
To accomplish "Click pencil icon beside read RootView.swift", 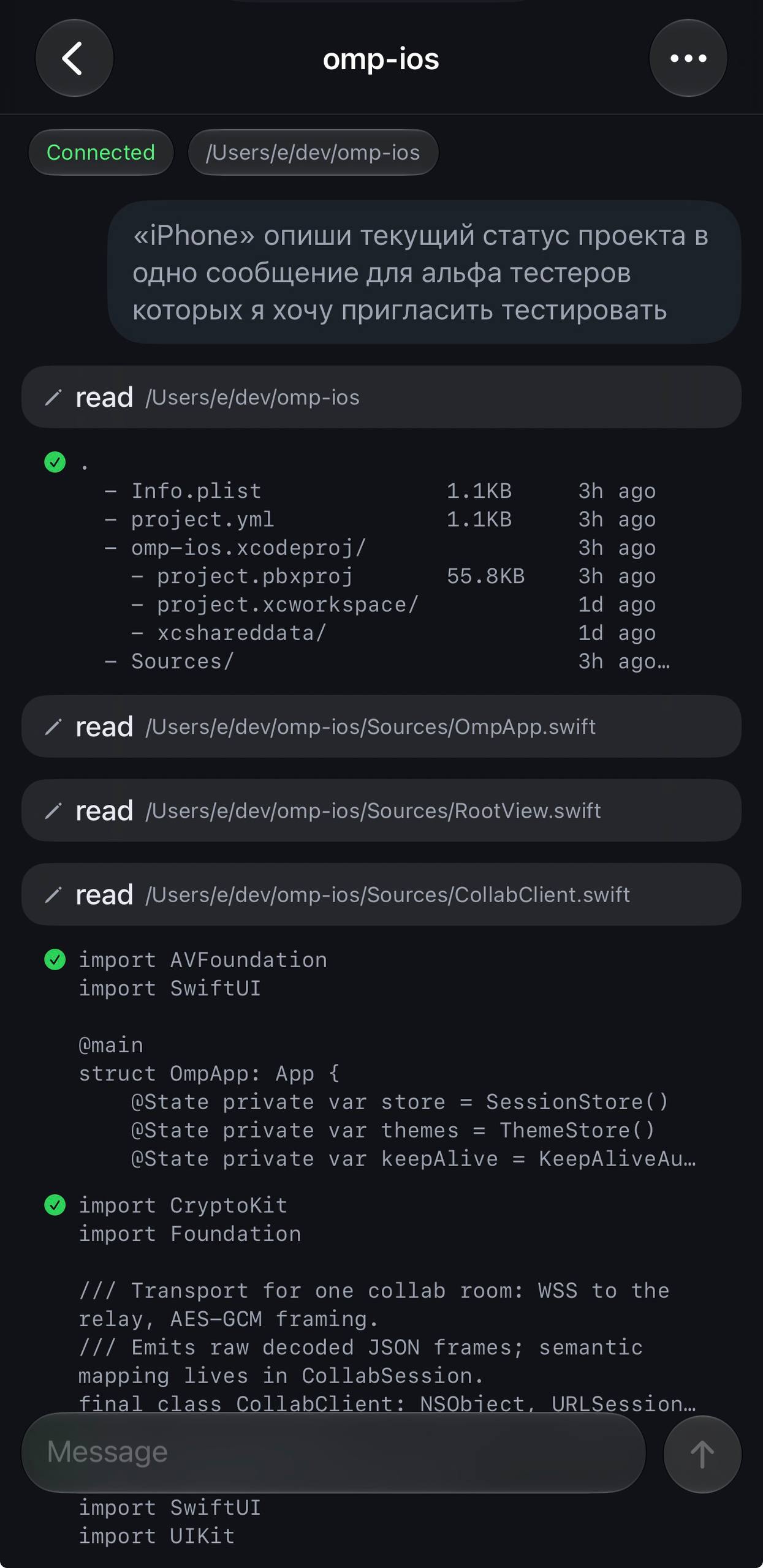I will click(53, 811).
